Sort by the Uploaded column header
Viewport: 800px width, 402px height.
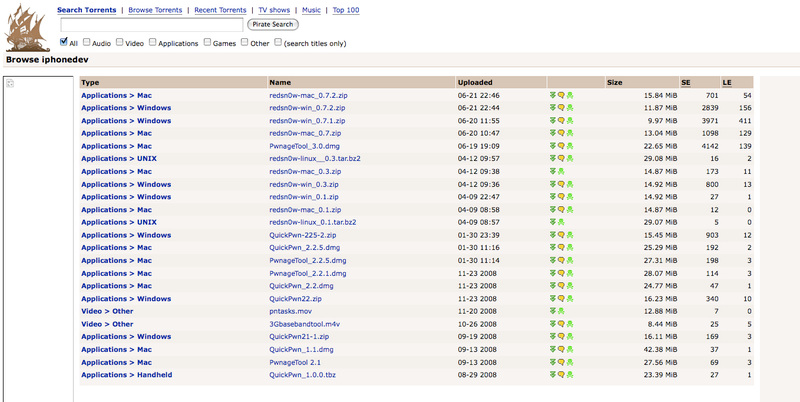point(475,82)
